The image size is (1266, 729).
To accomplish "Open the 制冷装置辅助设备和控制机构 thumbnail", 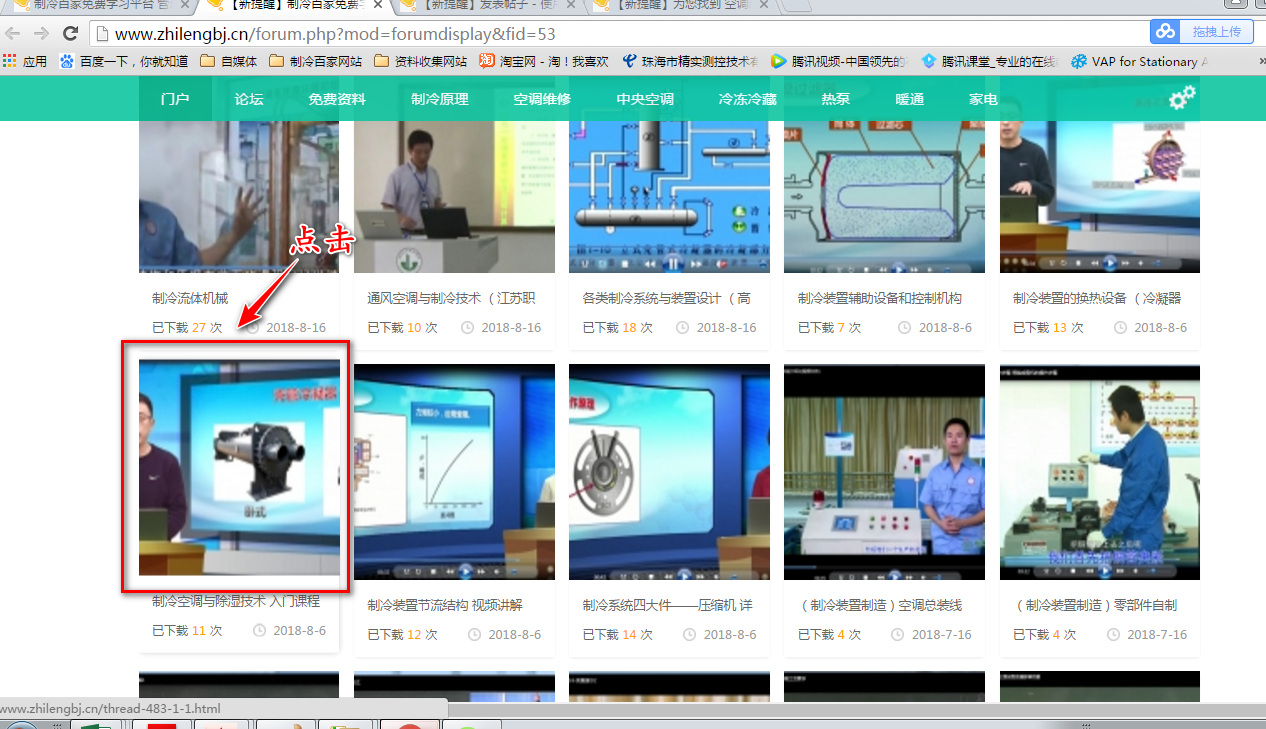I will 884,197.
